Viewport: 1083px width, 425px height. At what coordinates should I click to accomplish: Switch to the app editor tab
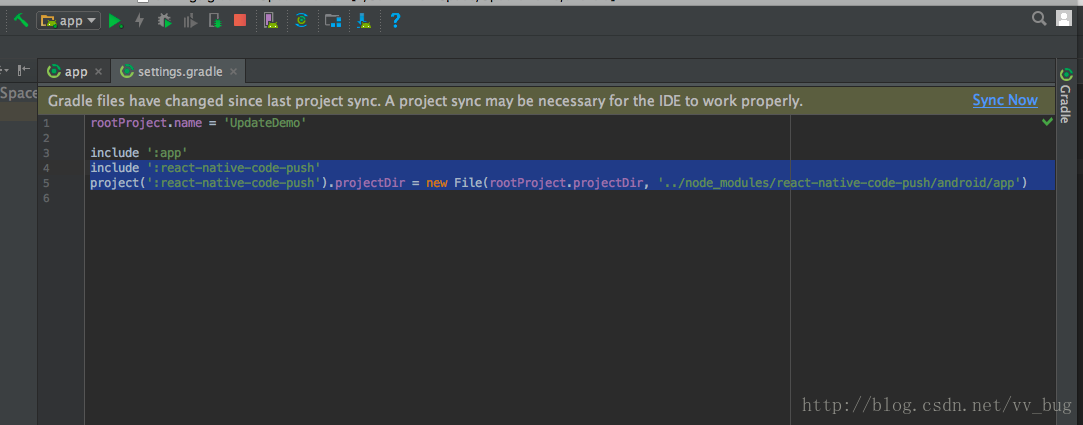pyautogui.click(x=76, y=72)
